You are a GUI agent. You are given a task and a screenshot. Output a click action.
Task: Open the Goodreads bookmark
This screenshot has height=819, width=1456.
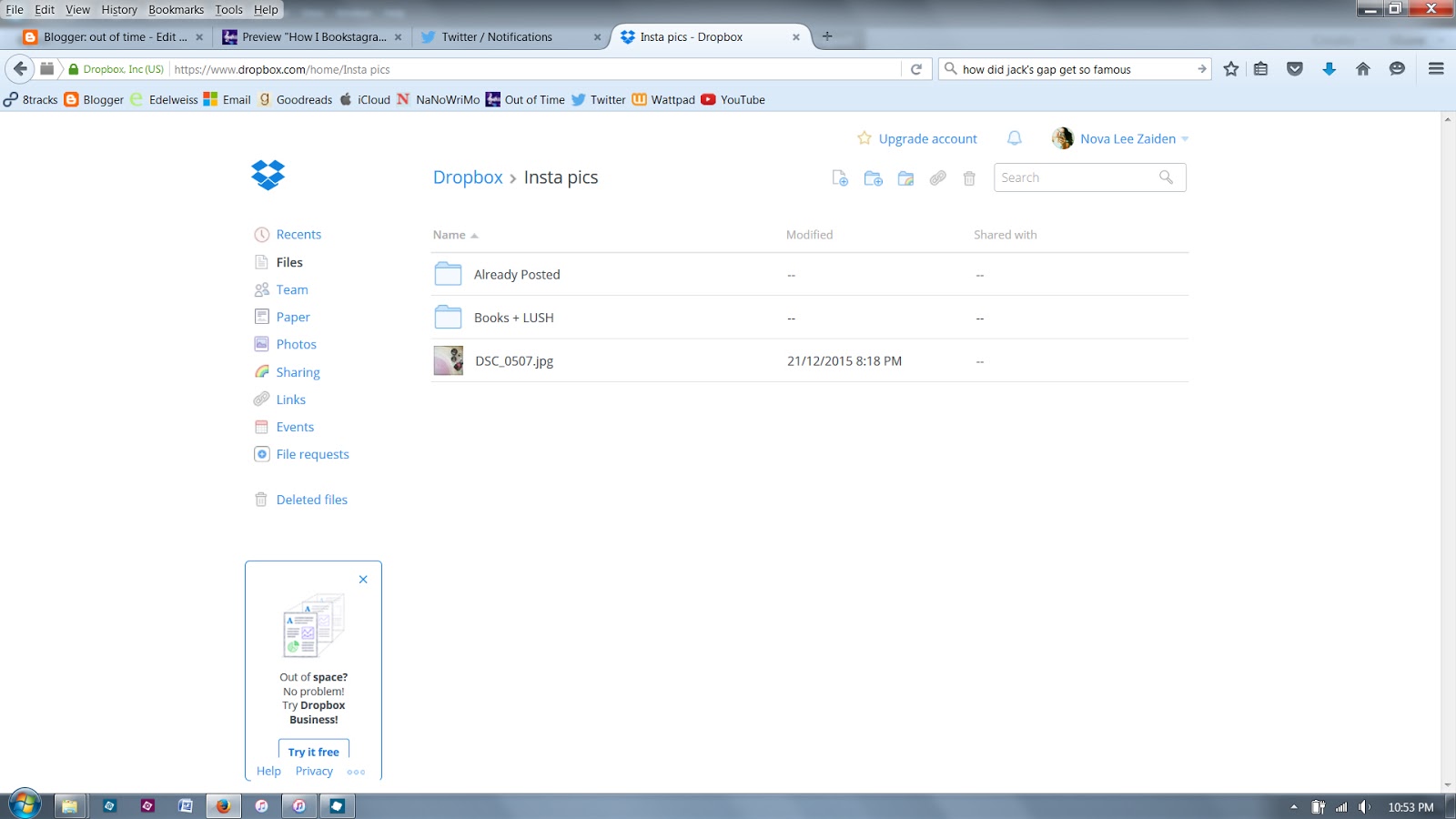[x=296, y=100]
